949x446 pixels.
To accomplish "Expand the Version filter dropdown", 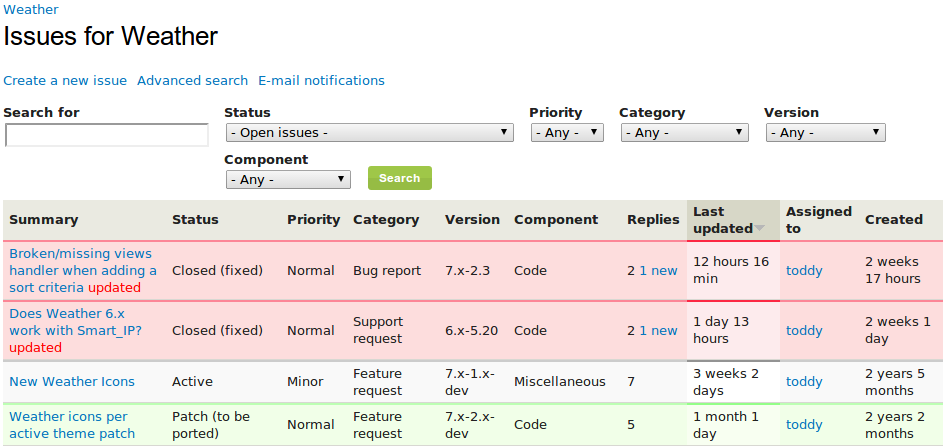I will point(826,133).
